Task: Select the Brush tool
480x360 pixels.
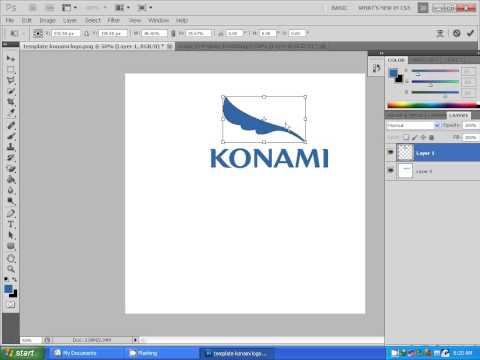Action: coord(11,136)
